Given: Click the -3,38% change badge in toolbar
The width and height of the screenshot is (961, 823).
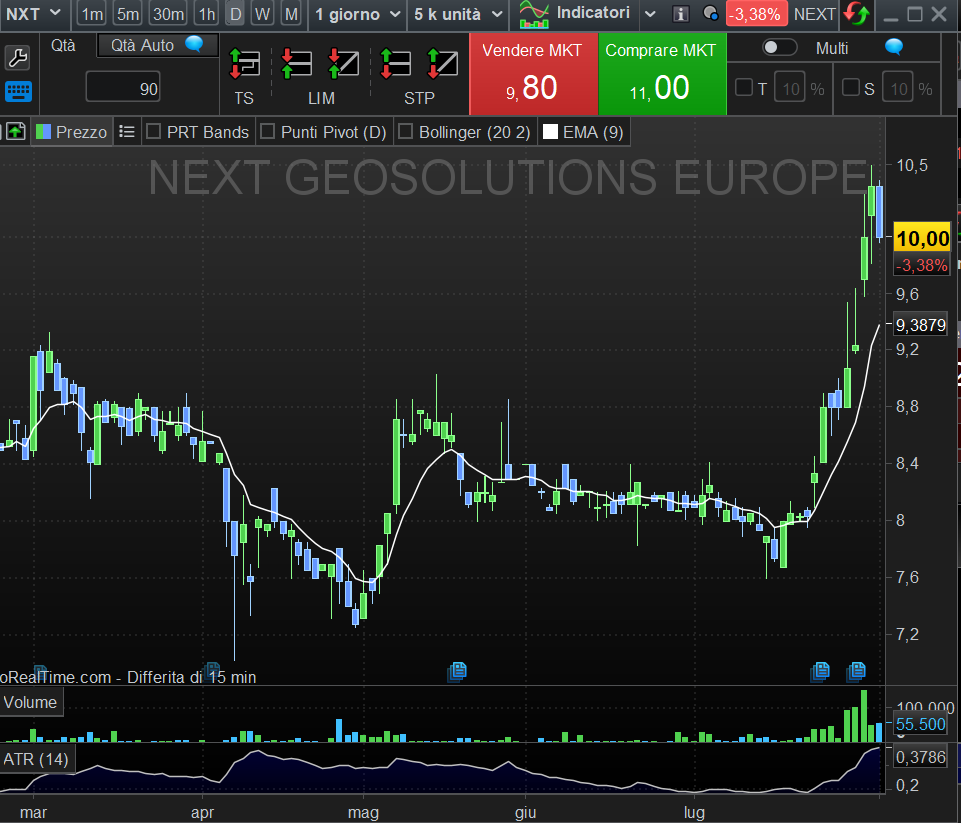Looking at the screenshot, I should [756, 14].
